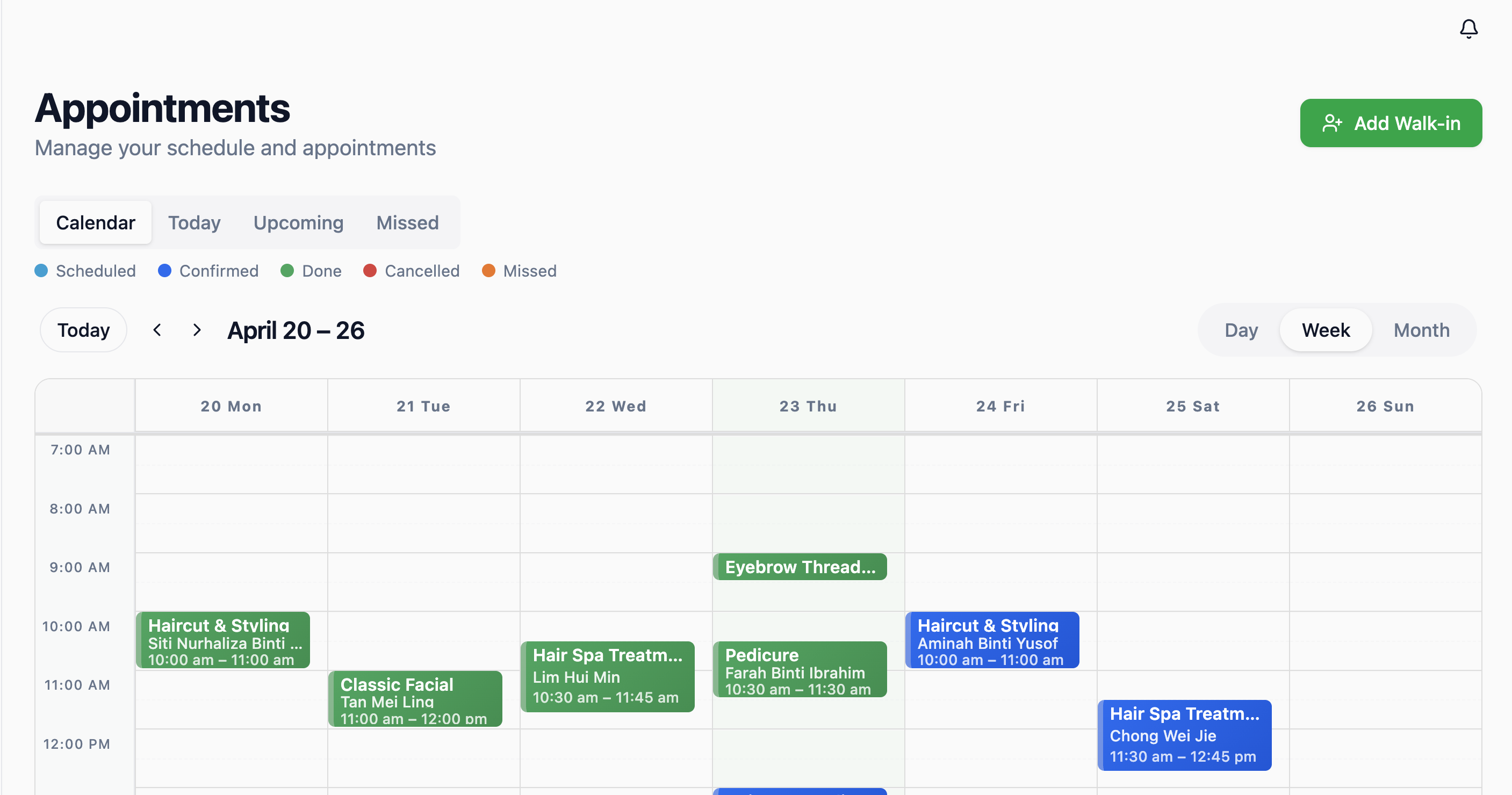Viewport: 1512px width, 795px height.
Task: Open Siti Nurhaliza's Haircut & Styling appointment
Action: click(223, 641)
